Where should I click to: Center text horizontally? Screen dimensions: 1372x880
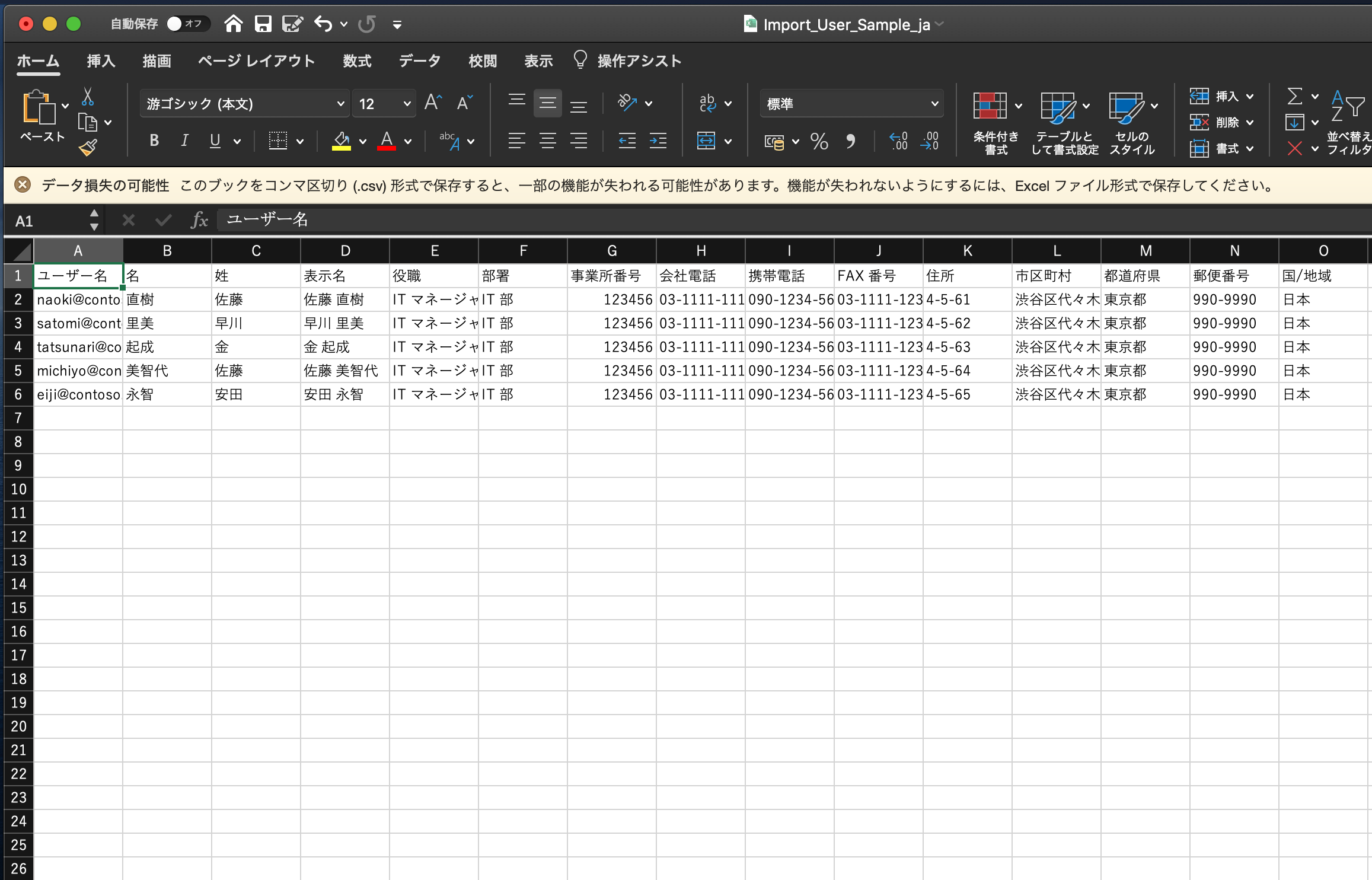[548, 141]
